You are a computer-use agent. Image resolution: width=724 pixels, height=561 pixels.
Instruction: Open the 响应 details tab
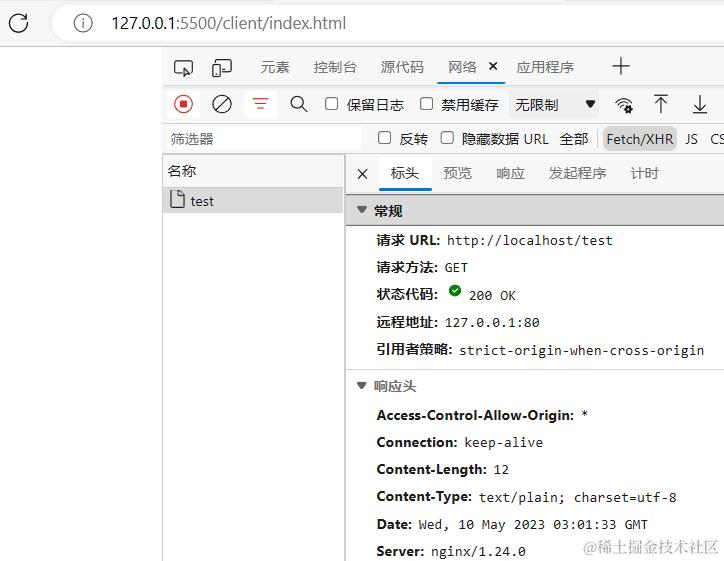[510, 173]
